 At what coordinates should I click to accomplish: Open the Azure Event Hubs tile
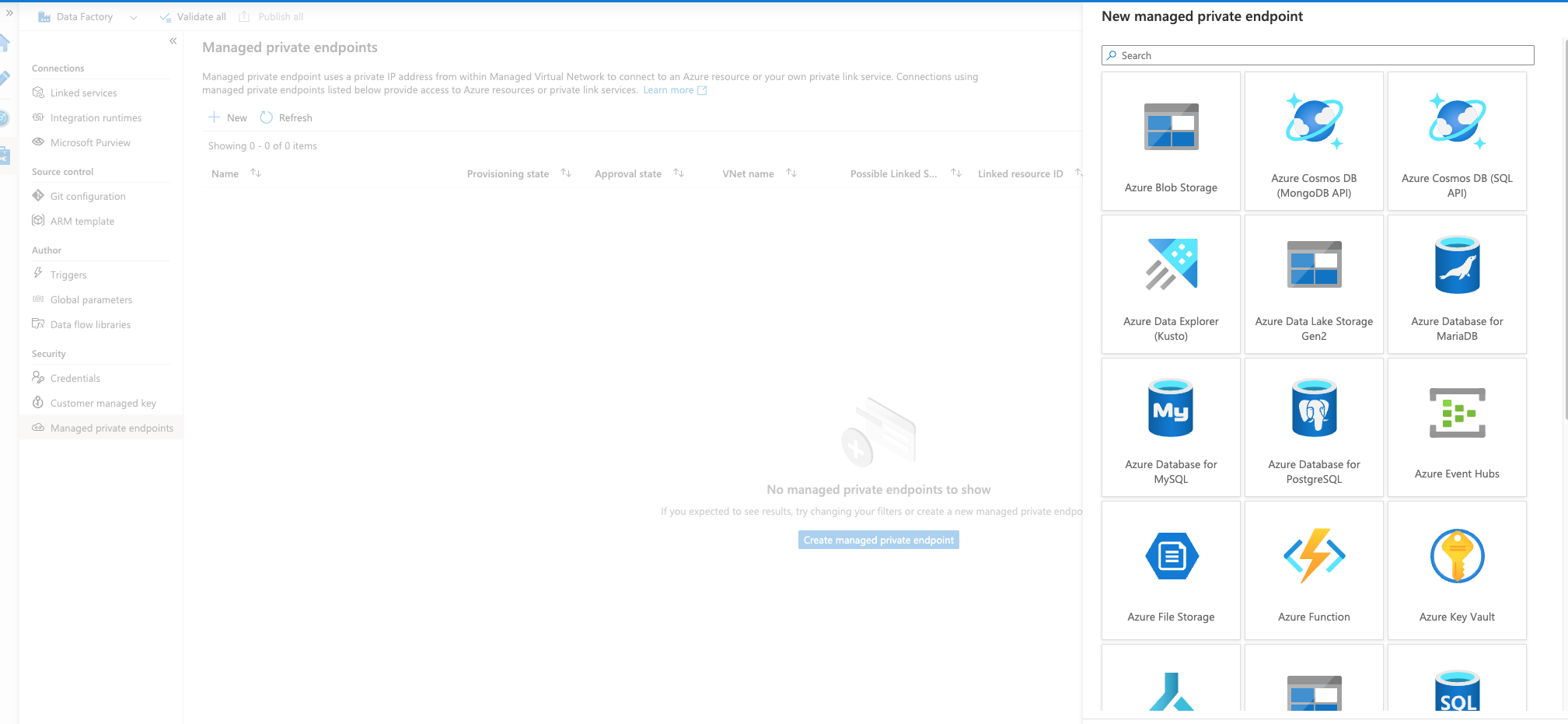click(1457, 427)
